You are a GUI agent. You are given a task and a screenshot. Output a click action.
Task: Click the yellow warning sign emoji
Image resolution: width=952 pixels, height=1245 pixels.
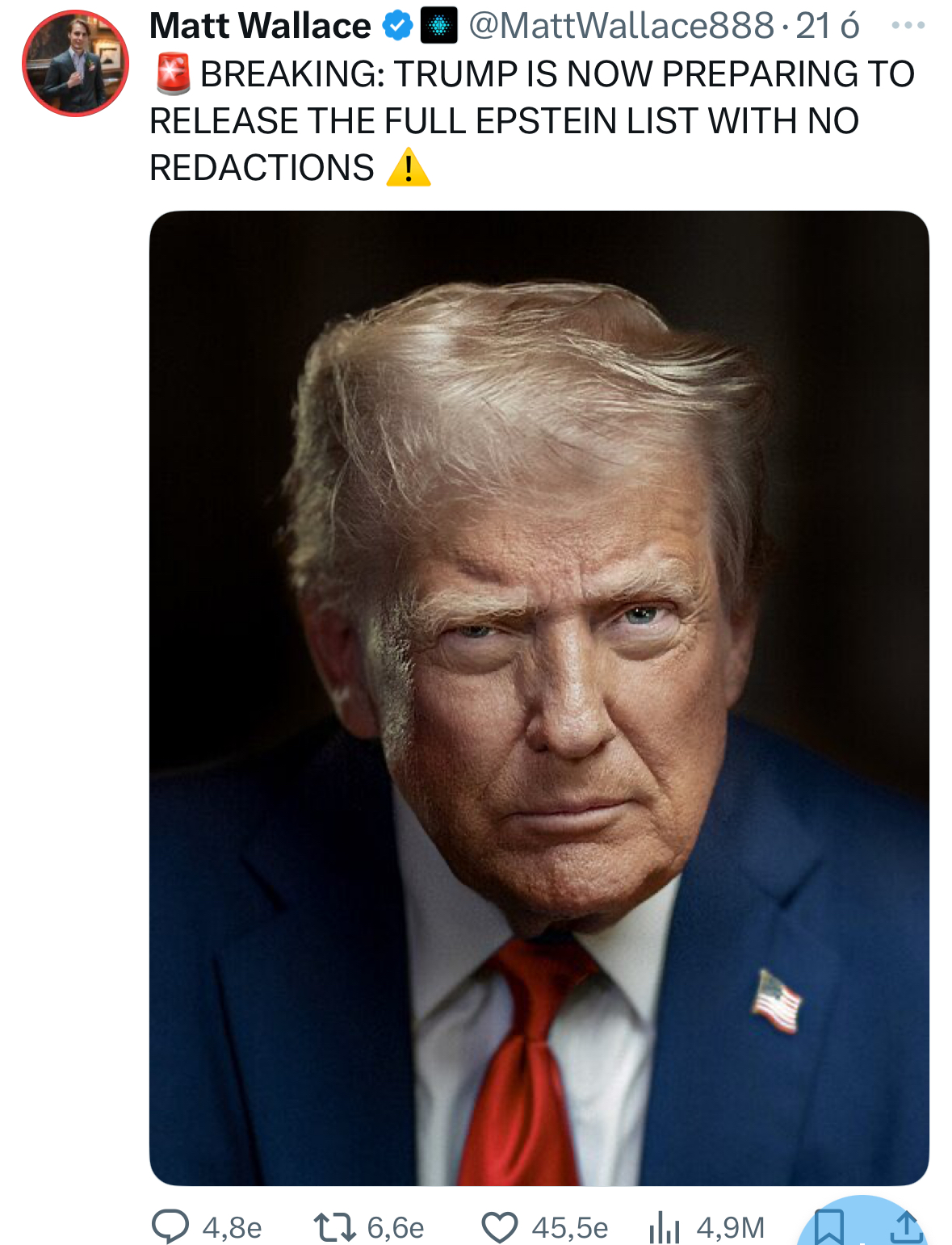[409, 167]
